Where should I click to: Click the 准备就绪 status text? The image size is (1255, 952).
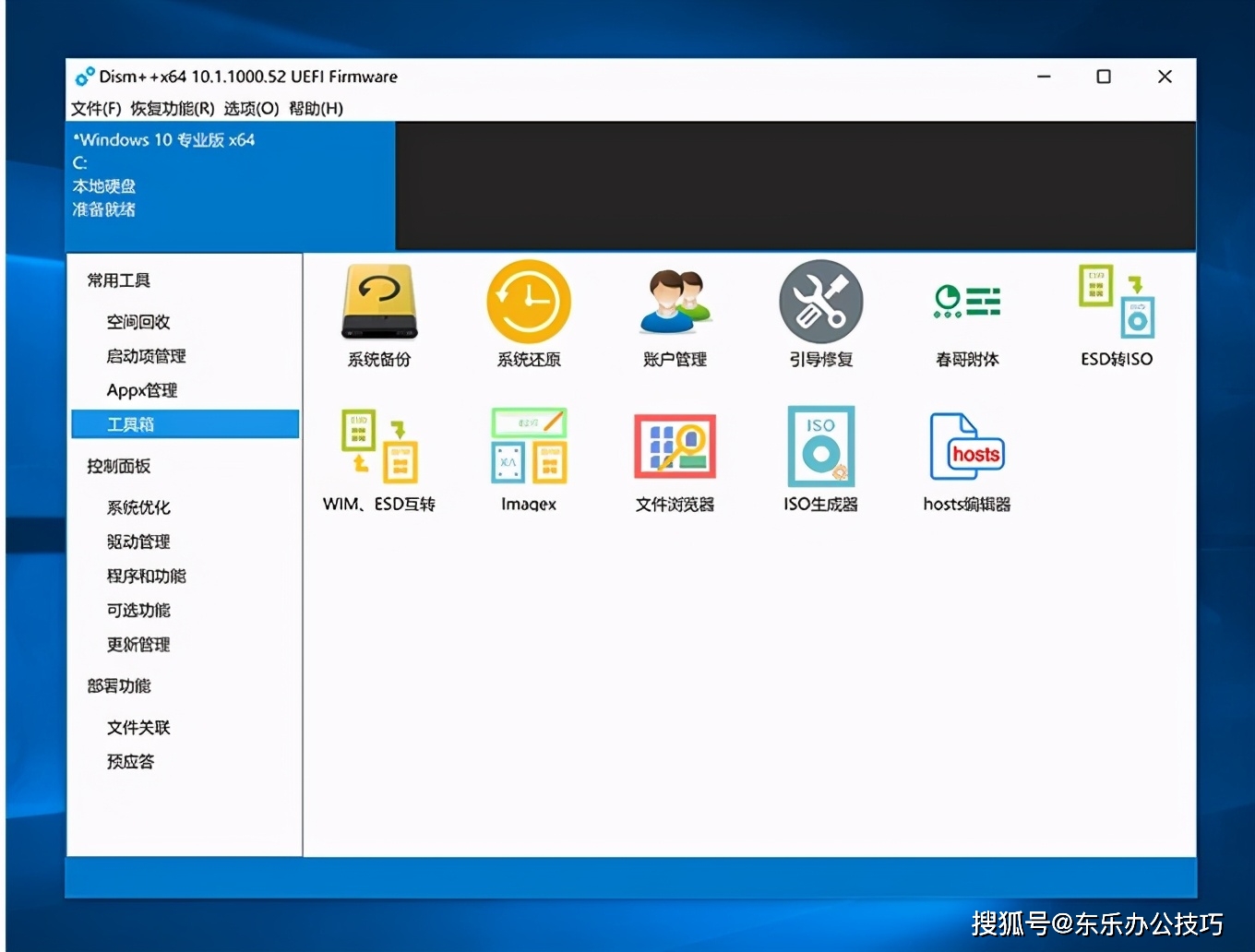click(103, 210)
